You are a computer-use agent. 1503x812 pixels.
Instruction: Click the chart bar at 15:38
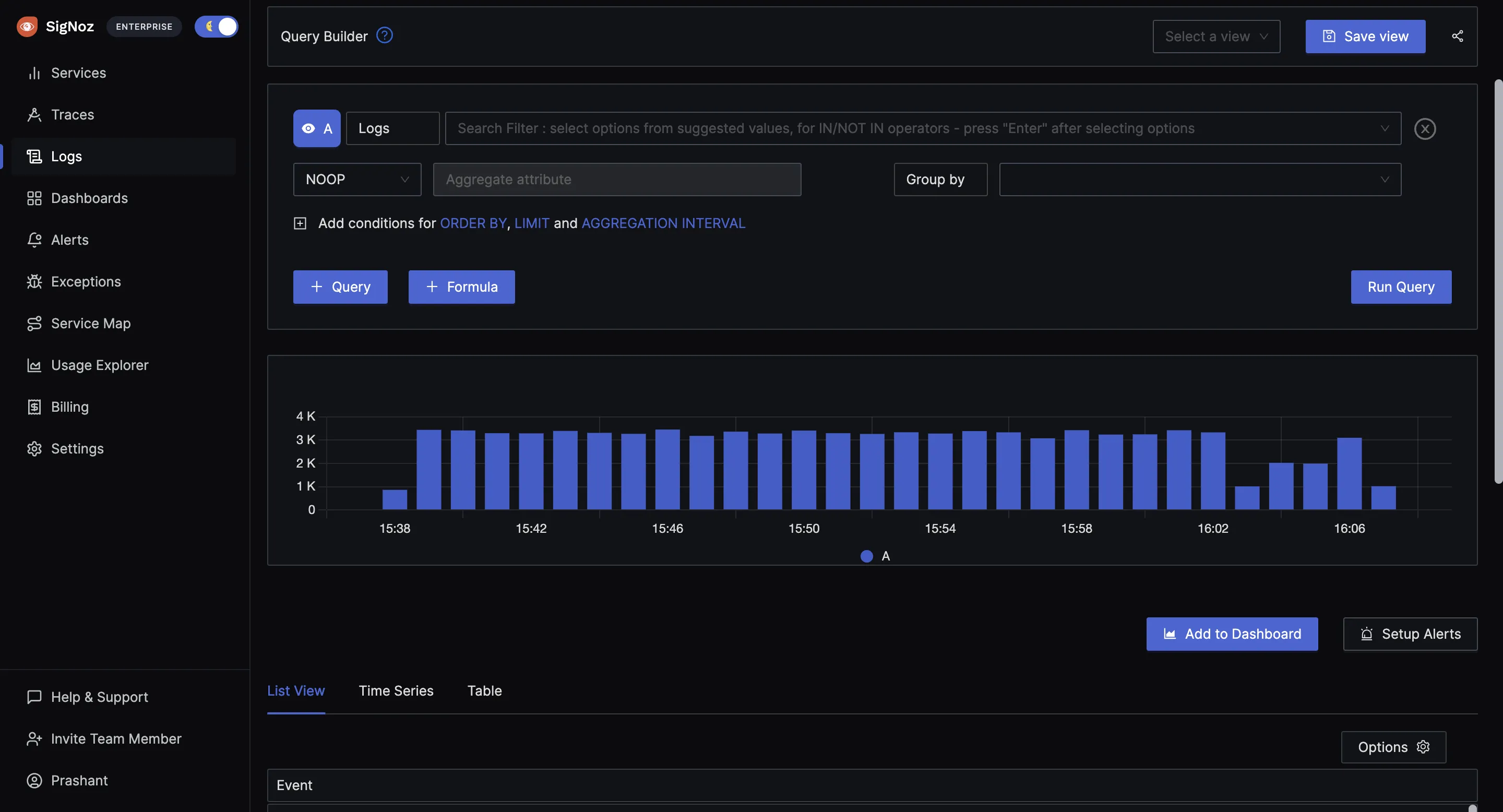point(395,499)
